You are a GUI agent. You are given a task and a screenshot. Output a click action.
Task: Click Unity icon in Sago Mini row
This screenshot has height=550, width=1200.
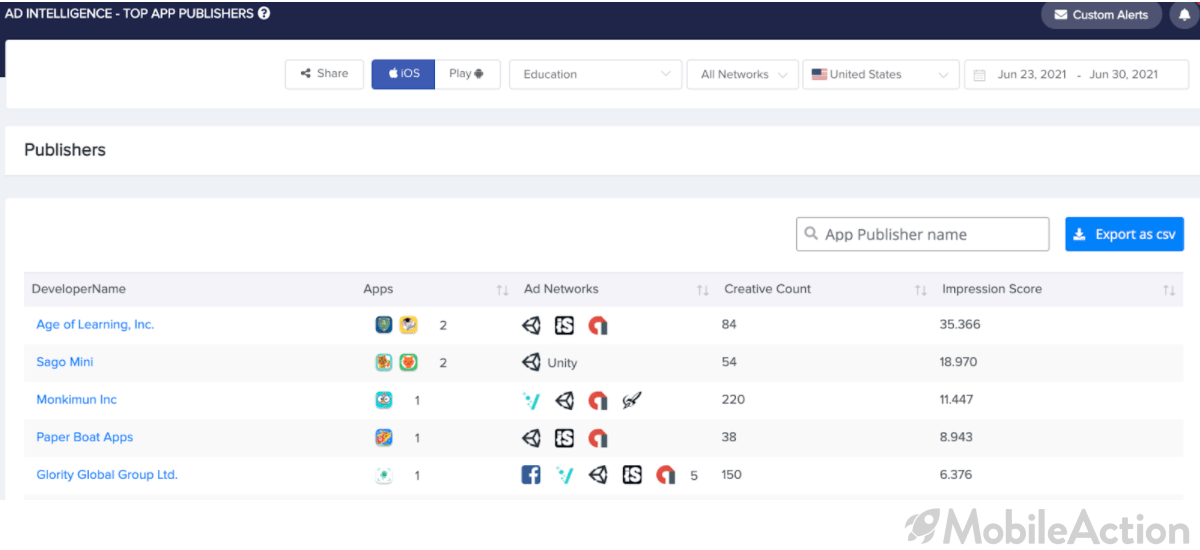531,362
